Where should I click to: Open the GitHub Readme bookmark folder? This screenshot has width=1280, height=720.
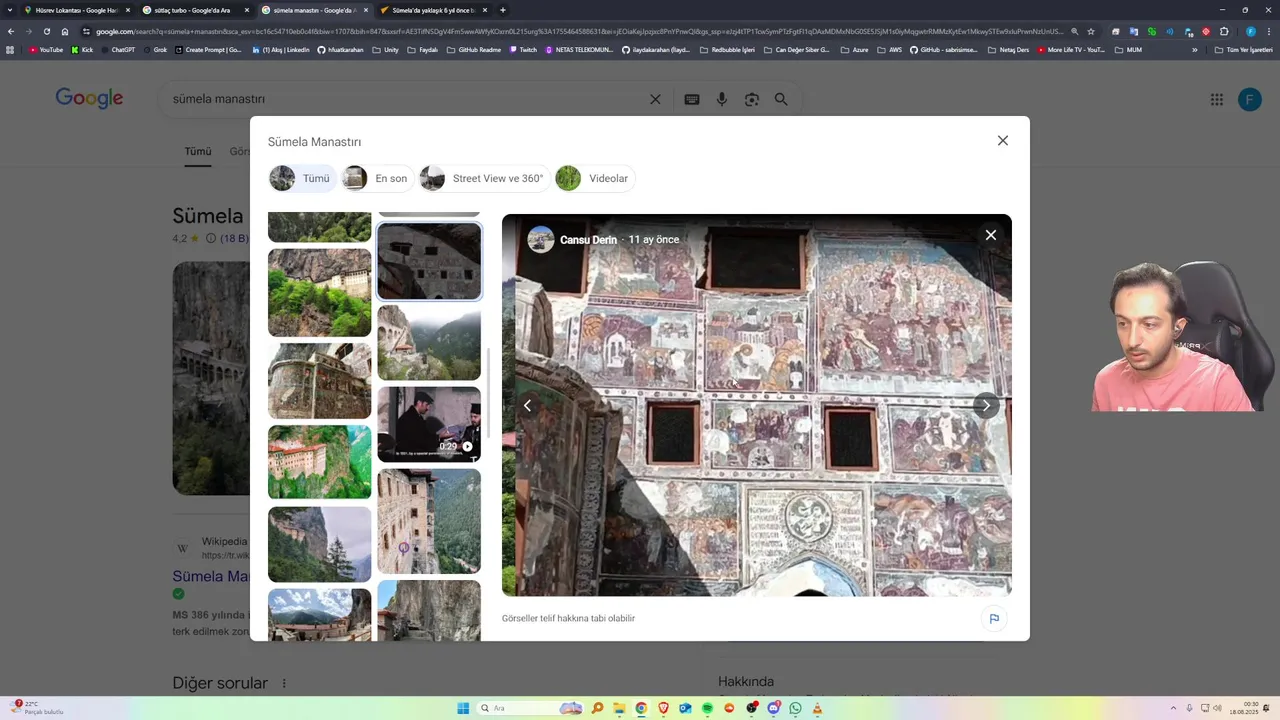point(474,50)
